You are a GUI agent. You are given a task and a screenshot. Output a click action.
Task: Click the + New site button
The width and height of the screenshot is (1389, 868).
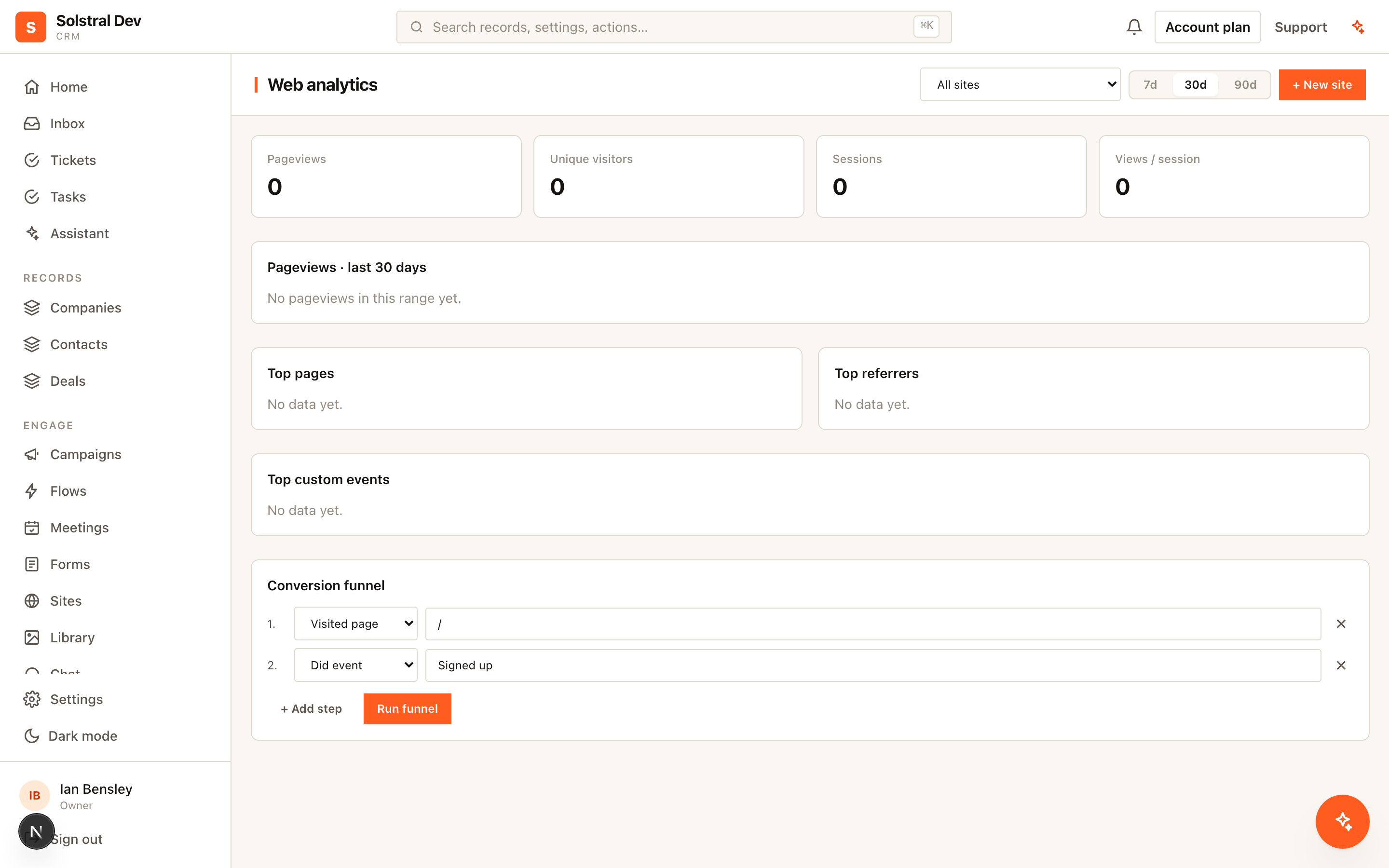[1322, 85]
